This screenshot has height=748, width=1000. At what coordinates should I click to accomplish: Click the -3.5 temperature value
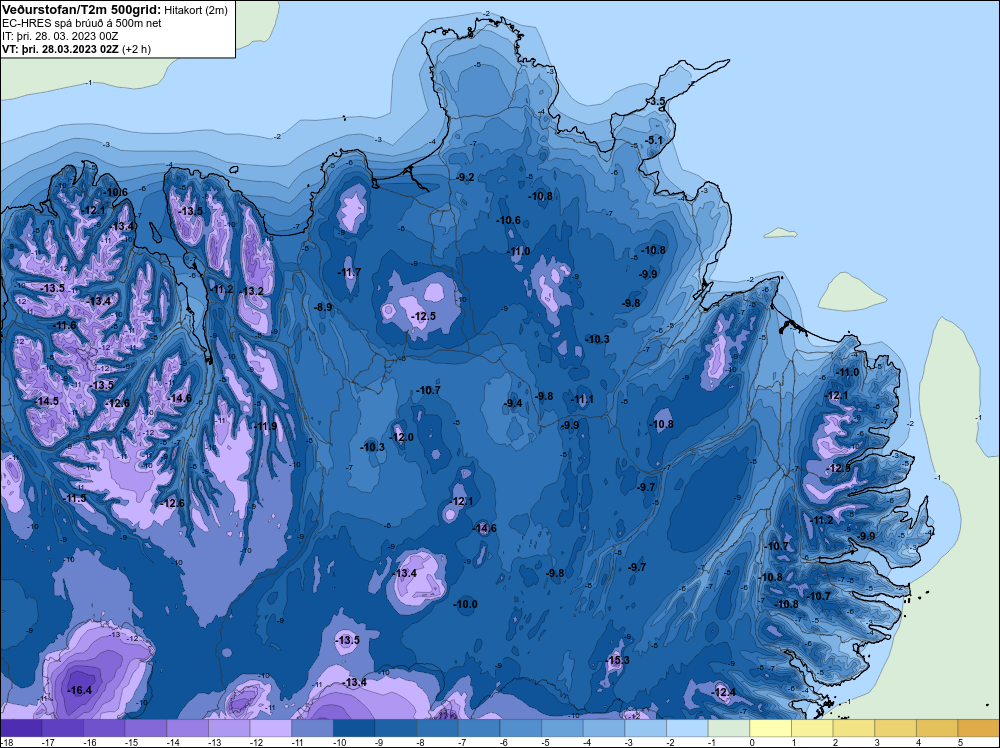(x=657, y=101)
